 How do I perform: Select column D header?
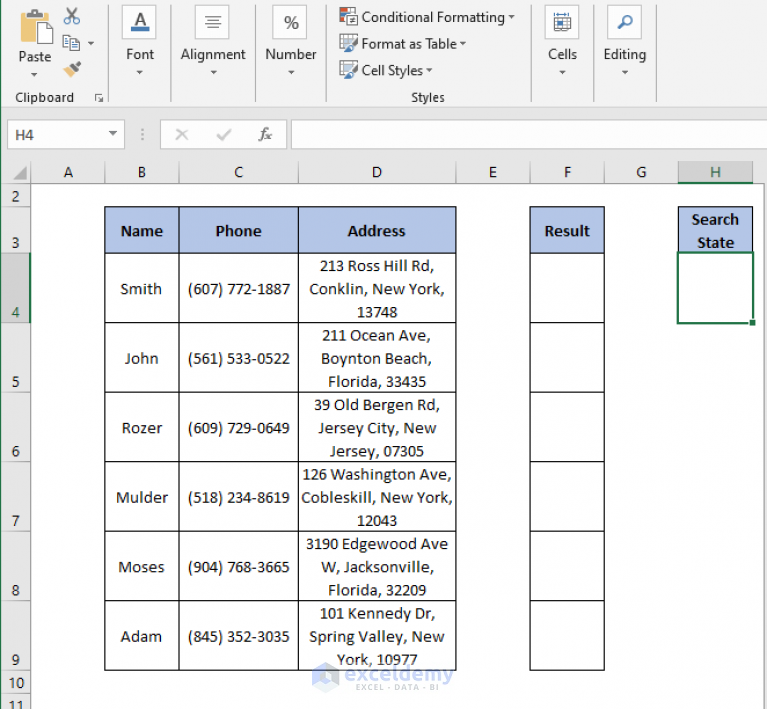[377, 172]
